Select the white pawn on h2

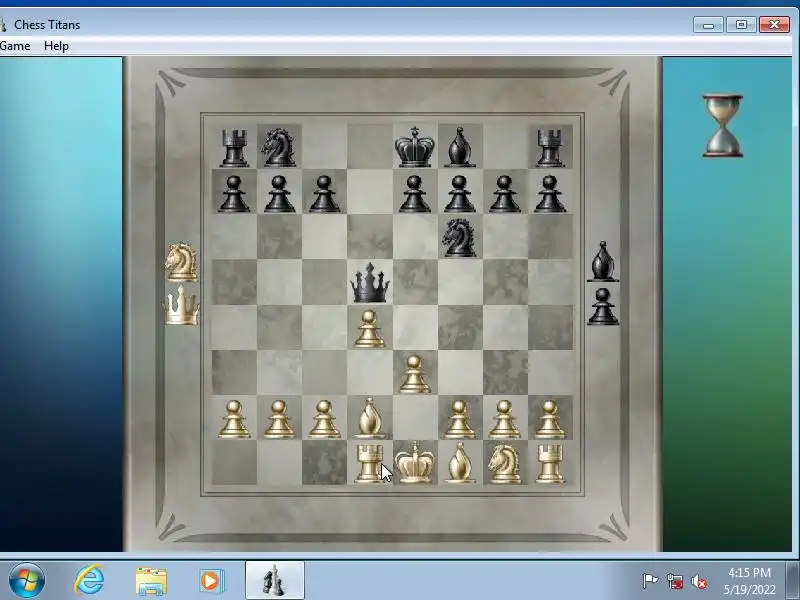[x=550, y=419]
